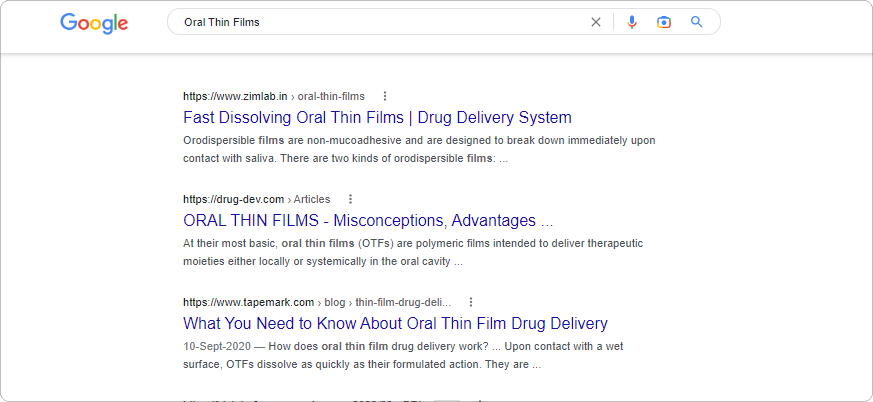This screenshot has width=873, height=402.
Task: Open three-dot menu for tapemark.com result
Action: (x=471, y=302)
